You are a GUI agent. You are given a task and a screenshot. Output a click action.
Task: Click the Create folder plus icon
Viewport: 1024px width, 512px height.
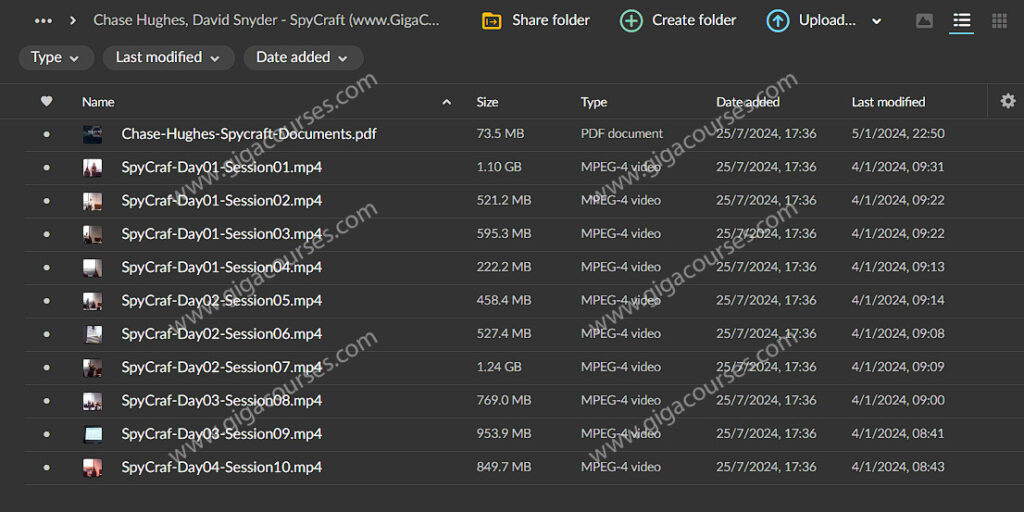[631, 20]
